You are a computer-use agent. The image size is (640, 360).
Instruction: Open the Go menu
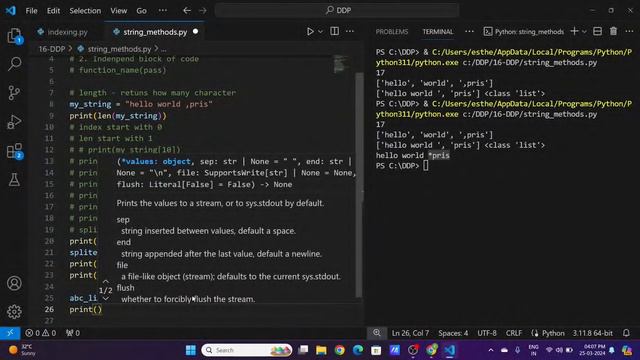(x=141, y=11)
